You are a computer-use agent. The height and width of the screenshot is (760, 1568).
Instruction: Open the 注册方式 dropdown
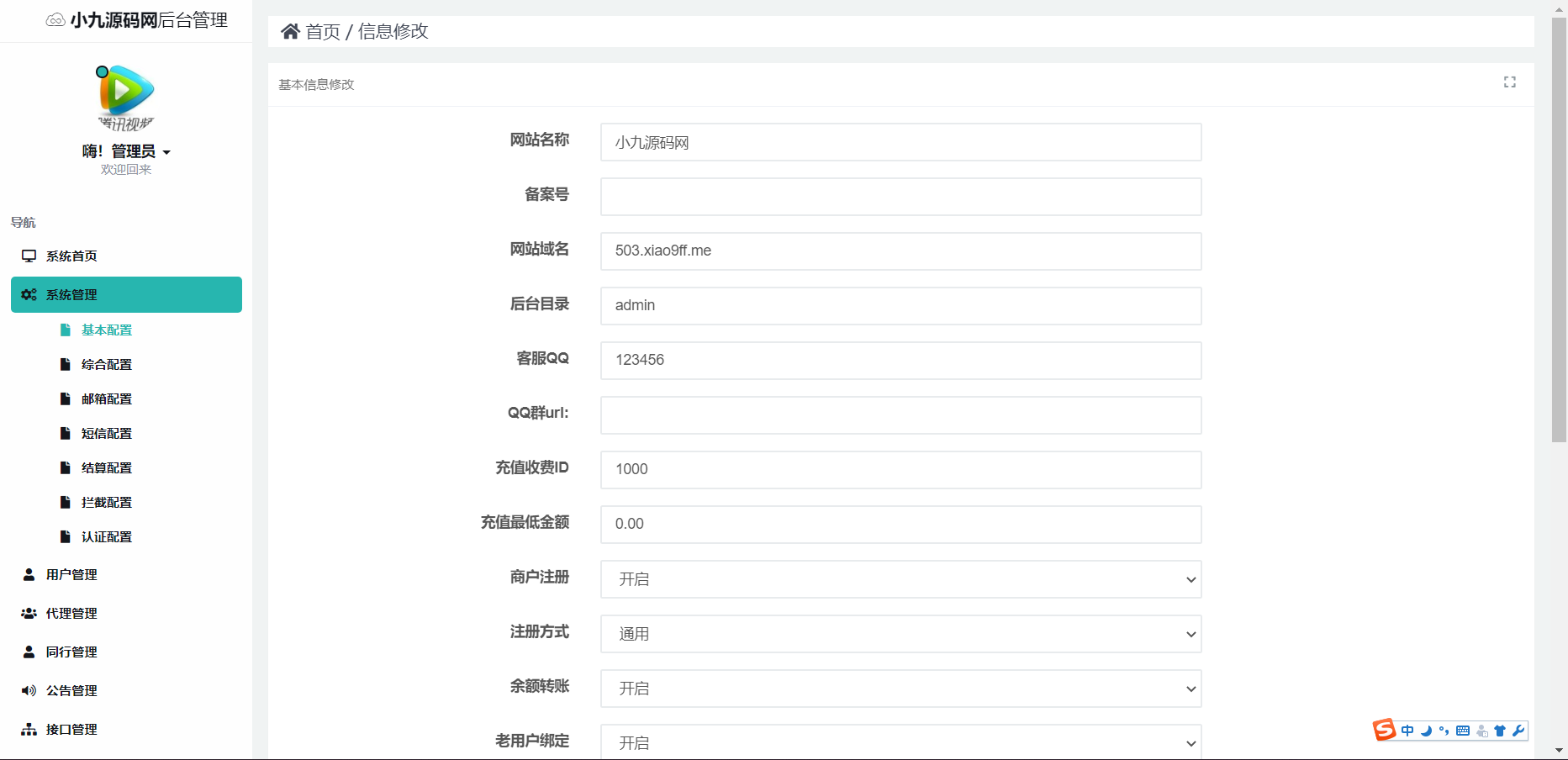click(x=900, y=634)
